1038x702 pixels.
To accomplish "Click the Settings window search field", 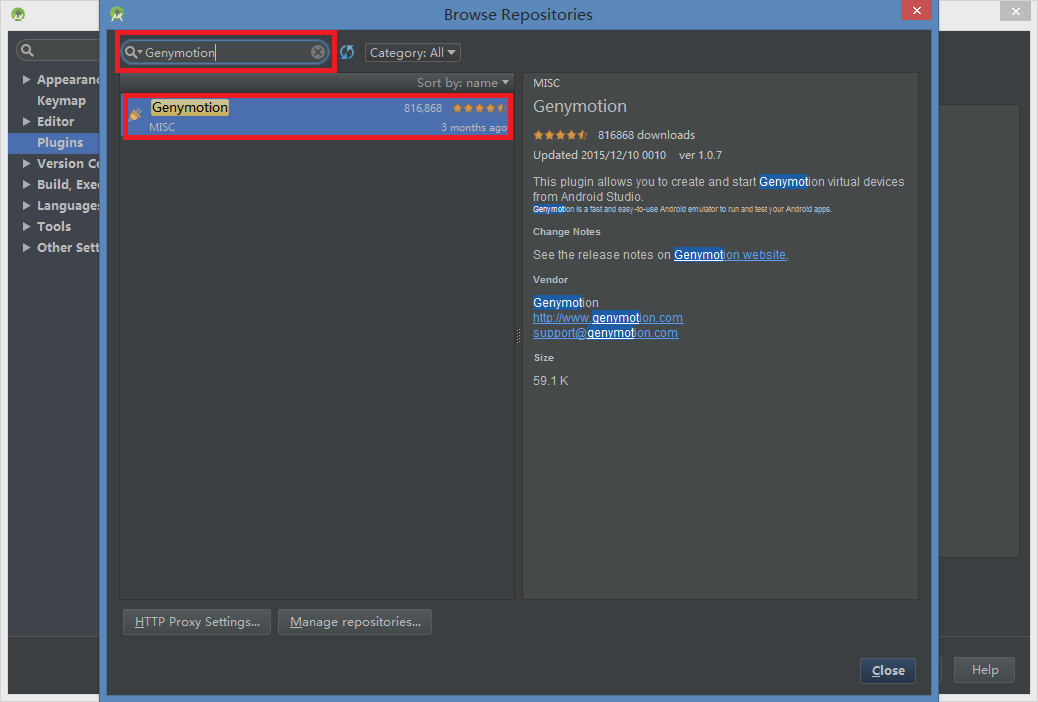I will coord(58,50).
